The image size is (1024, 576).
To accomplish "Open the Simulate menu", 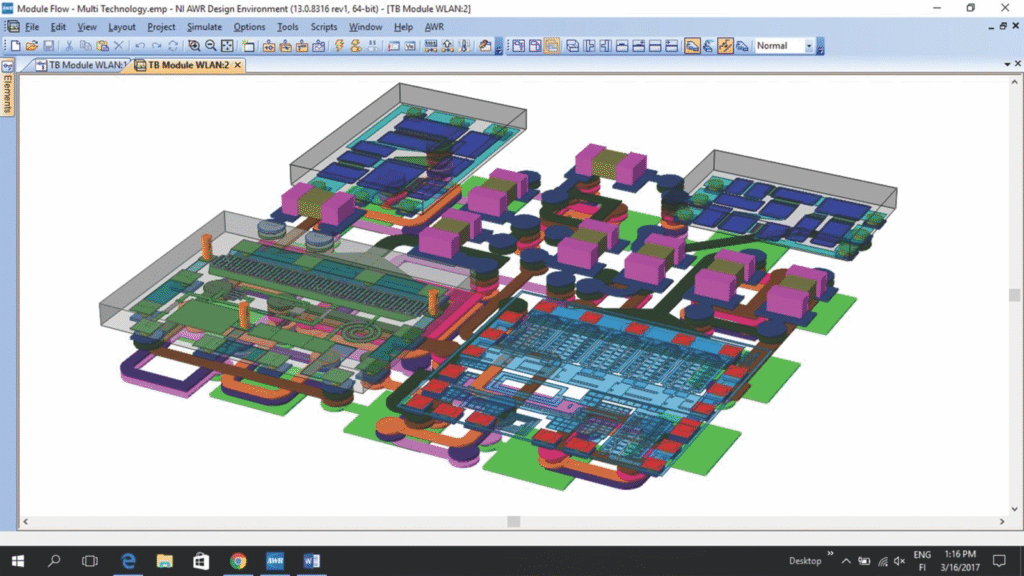I will (x=204, y=27).
